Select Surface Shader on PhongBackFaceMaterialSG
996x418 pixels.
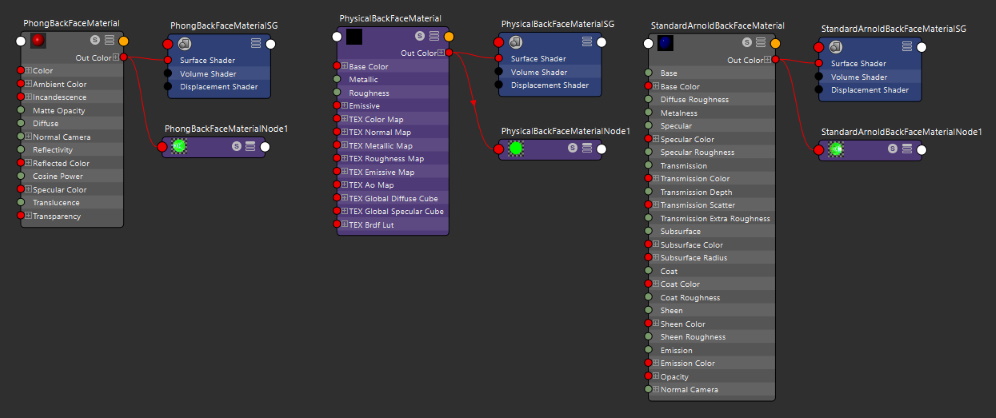click(x=219, y=60)
